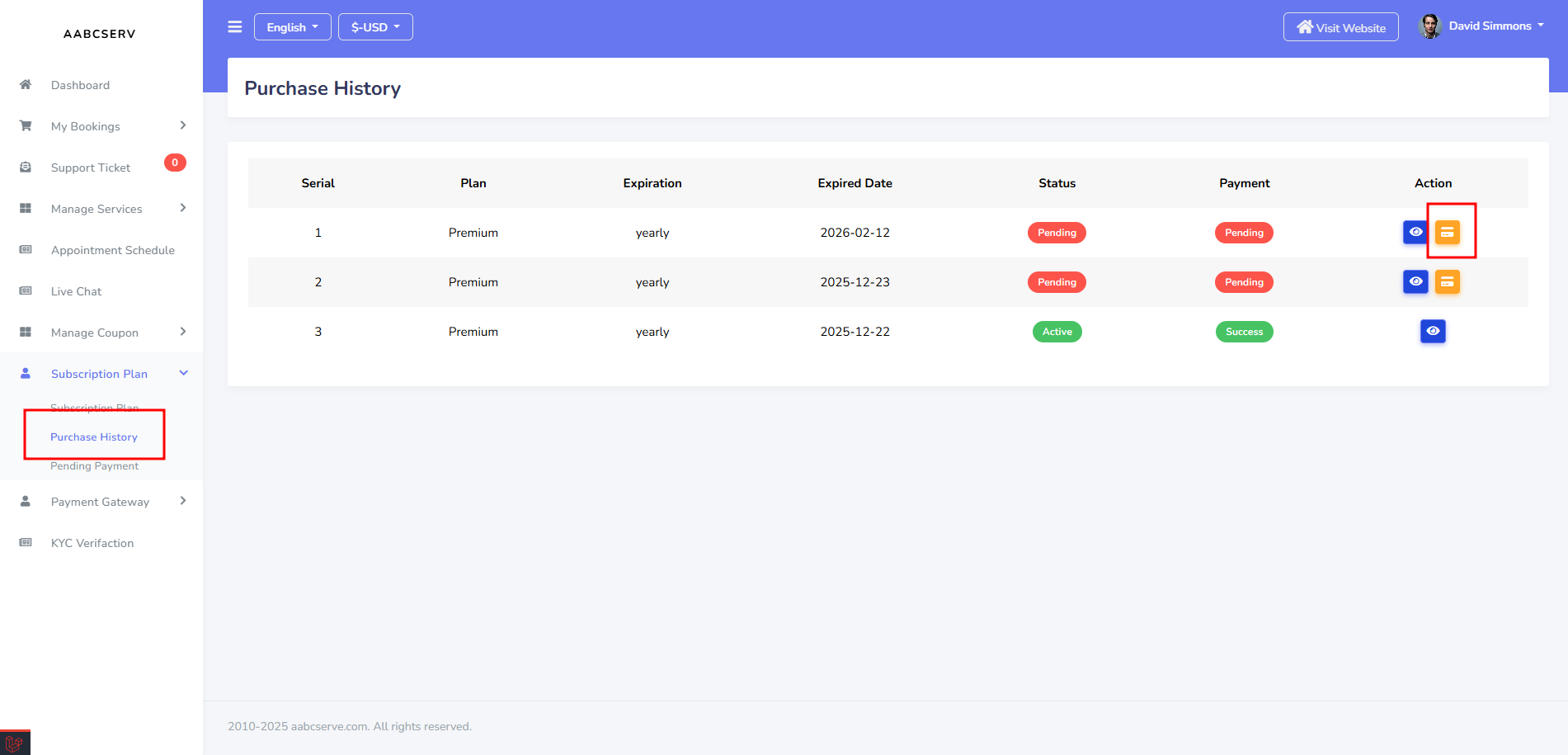The width and height of the screenshot is (1568, 755).
Task: Click the Active status badge
Action: click(1057, 332)
